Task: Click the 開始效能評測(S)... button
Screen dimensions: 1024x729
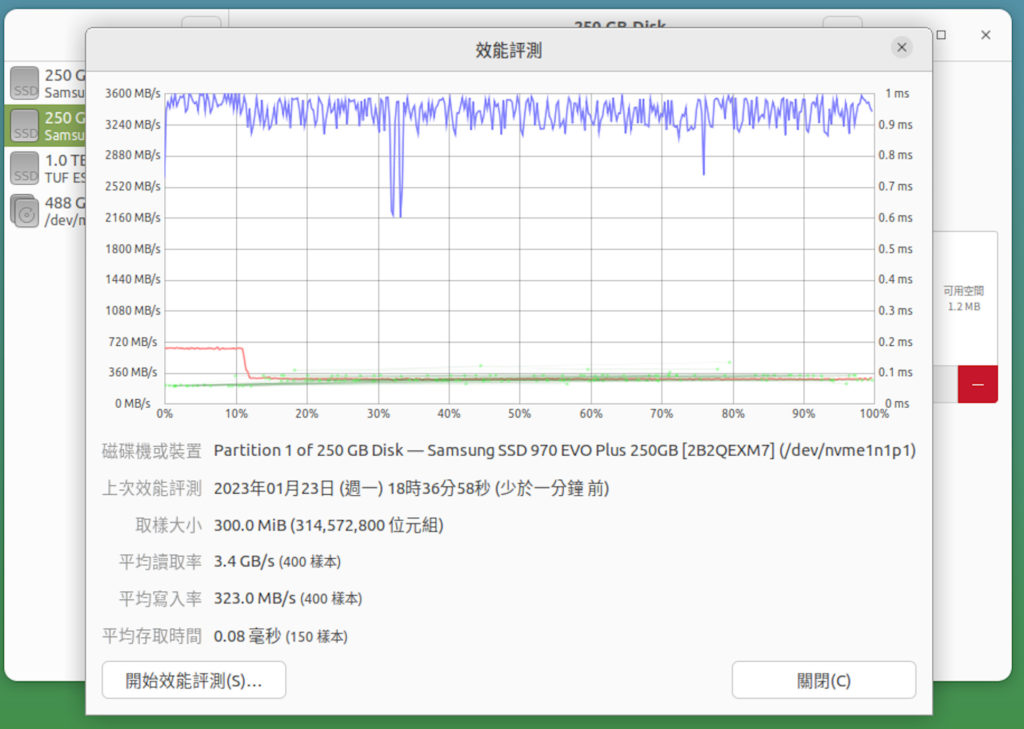Action: tap(193, 680)
